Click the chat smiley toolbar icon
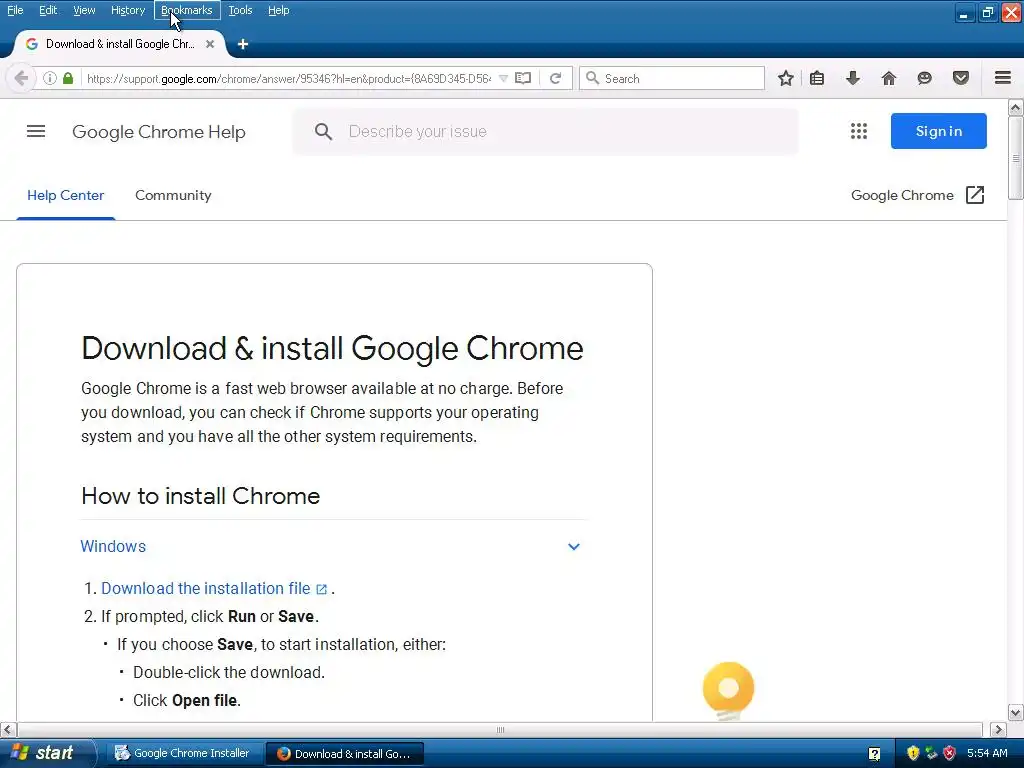 click(924, 78)
